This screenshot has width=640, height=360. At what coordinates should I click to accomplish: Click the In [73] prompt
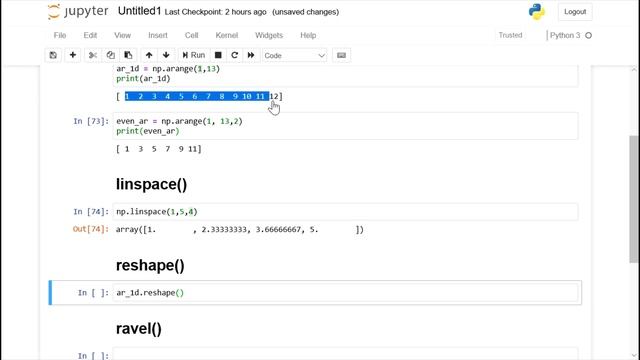pyautogui.click(x=91, y=121)
